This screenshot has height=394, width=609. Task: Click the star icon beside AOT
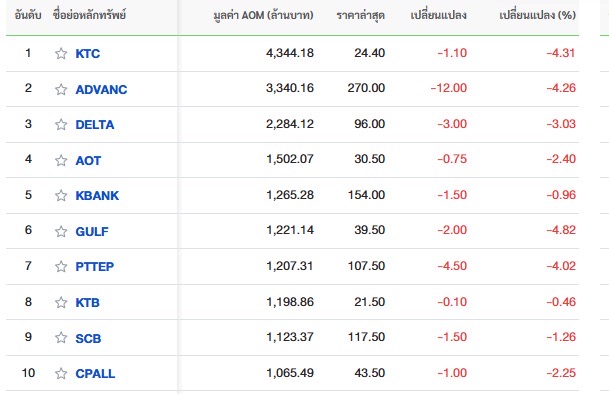[61, 160]
